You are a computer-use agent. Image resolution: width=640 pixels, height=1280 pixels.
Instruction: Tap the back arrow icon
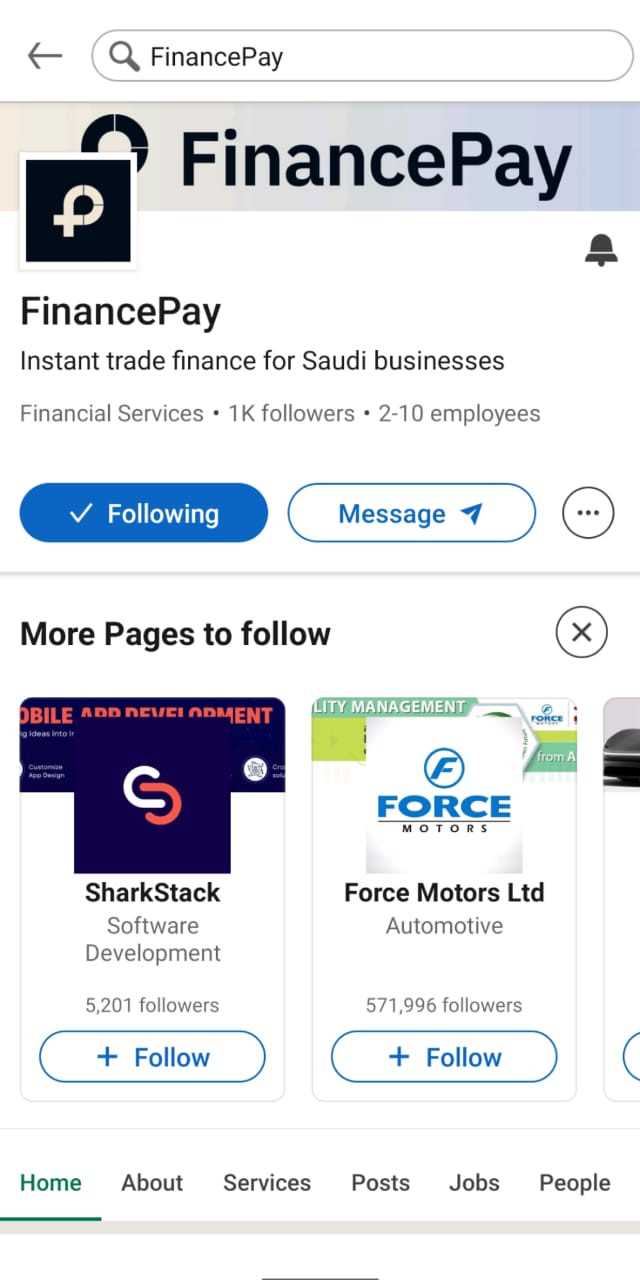[x=45, y=56]
